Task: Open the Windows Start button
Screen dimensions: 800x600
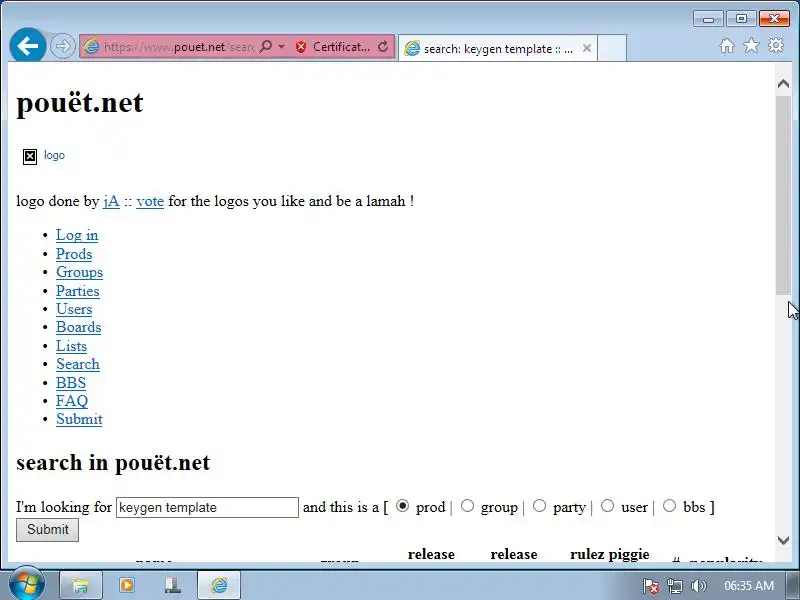Action: click(x=27, y=584)
